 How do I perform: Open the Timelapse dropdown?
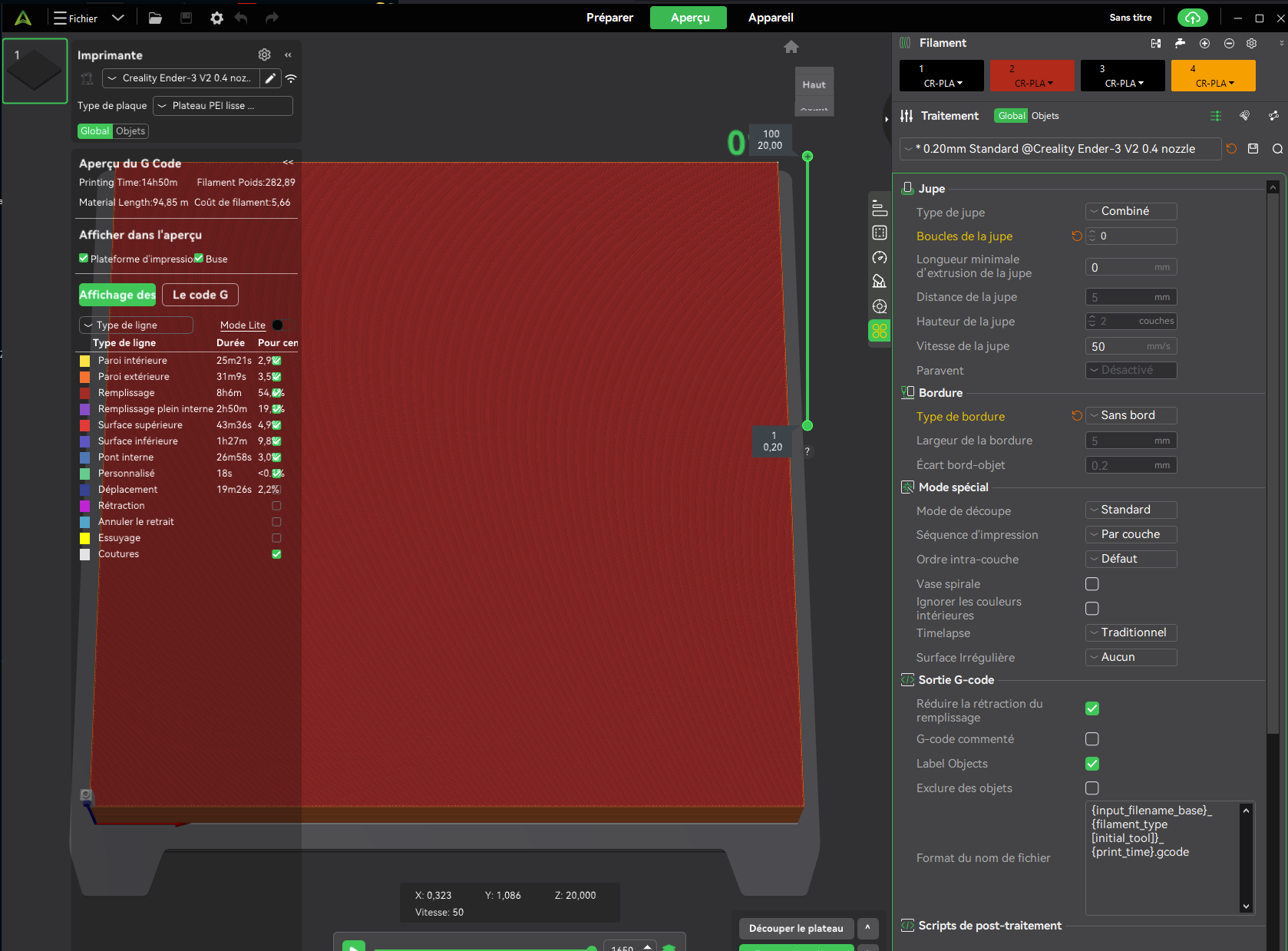tap(1131, 632)
